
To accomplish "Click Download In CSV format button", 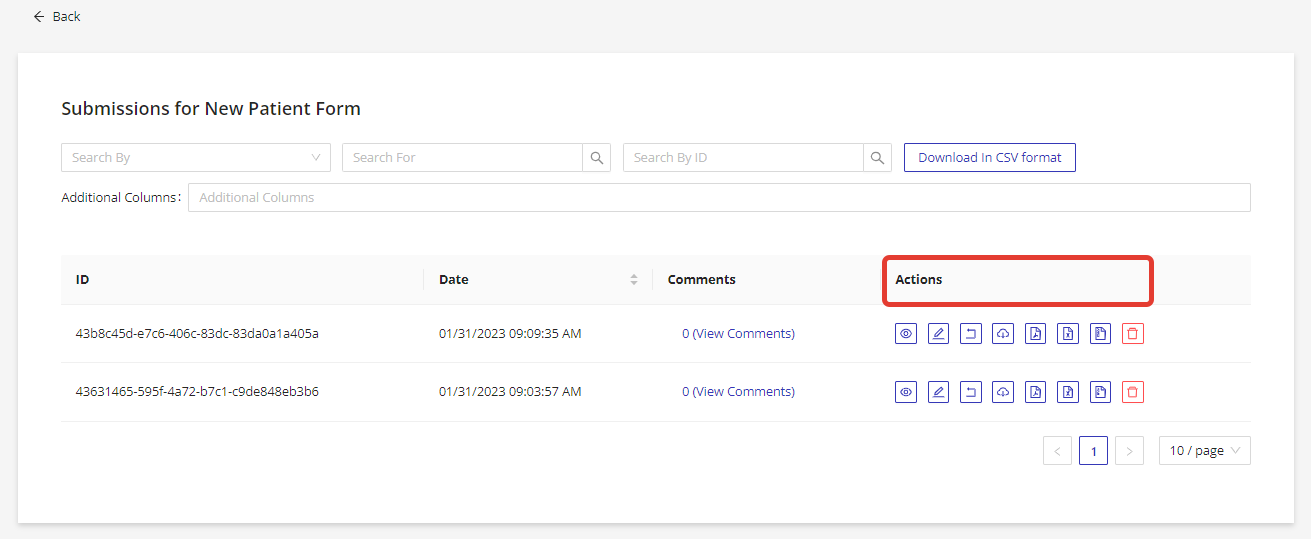I will point(989,158).
